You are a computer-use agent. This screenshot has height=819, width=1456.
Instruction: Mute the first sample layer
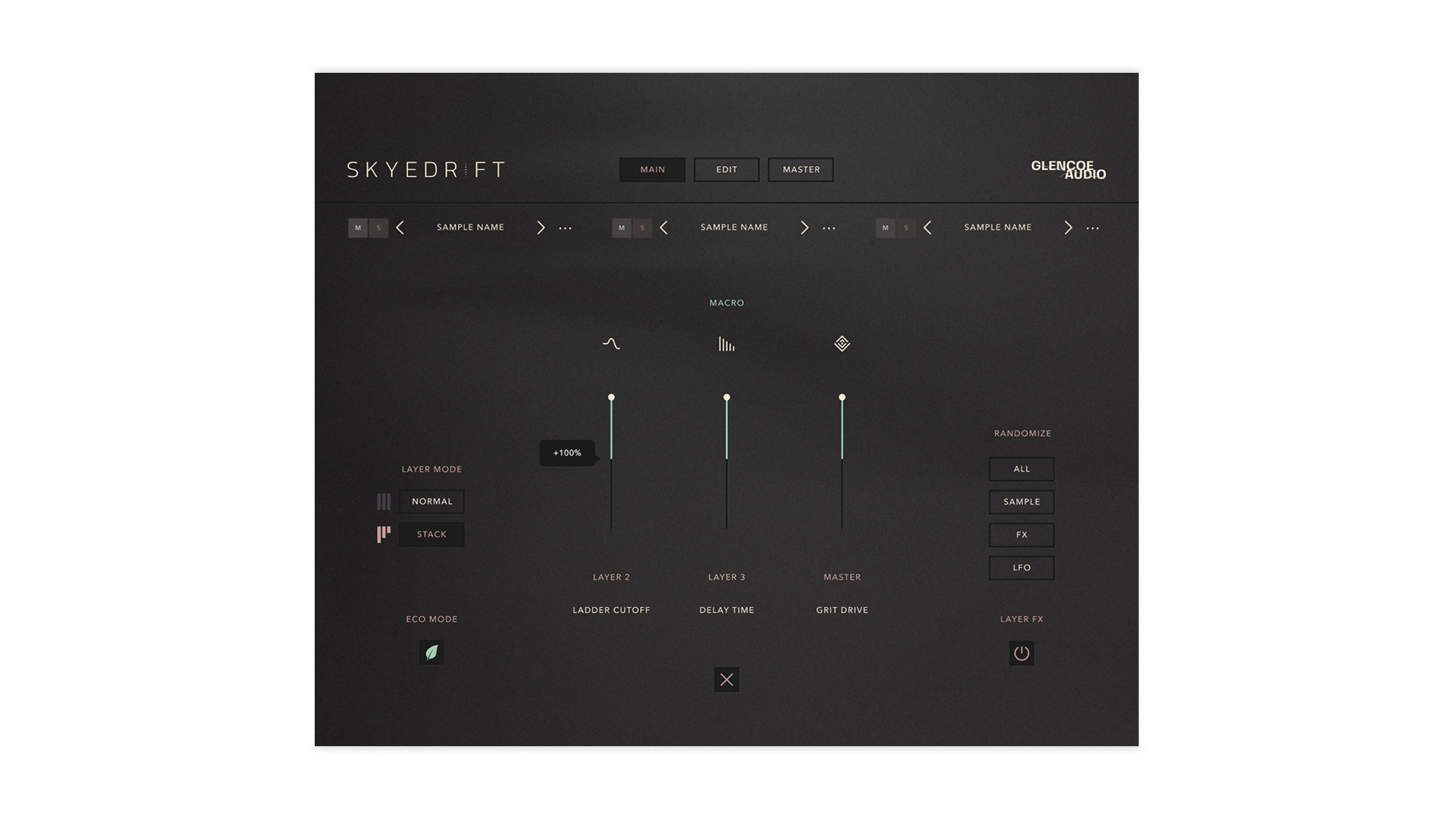tap(358, 227)
